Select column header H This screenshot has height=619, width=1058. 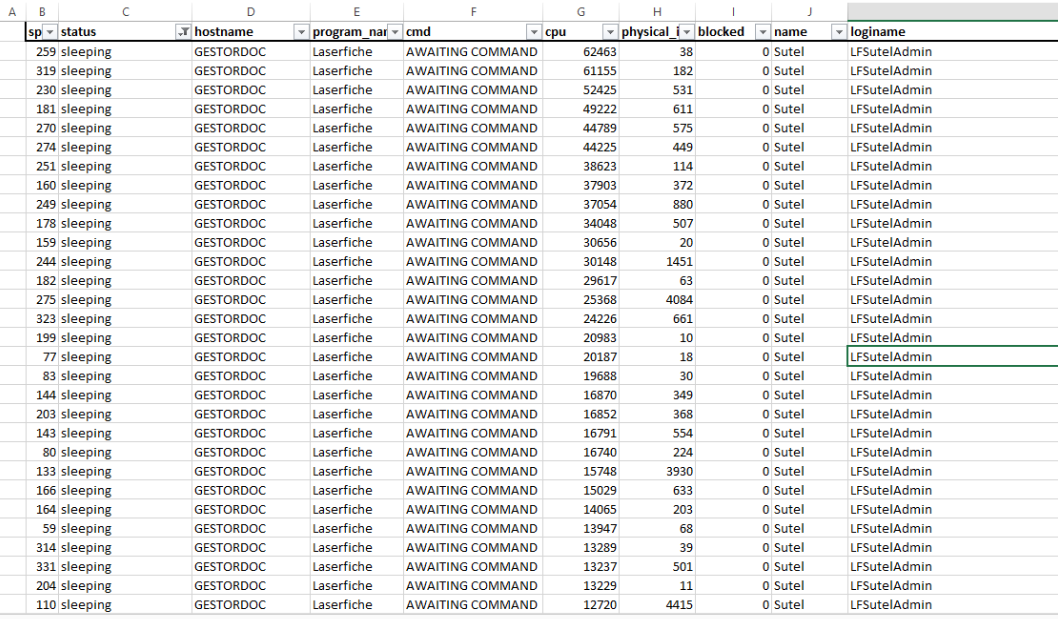pos(657,11)
